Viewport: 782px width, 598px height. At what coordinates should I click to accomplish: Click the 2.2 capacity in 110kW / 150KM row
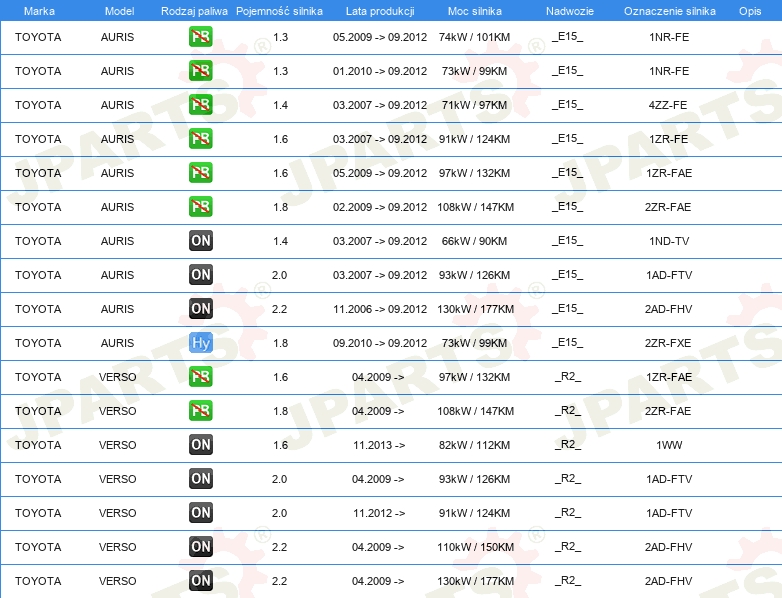click(x=279, y=547)
